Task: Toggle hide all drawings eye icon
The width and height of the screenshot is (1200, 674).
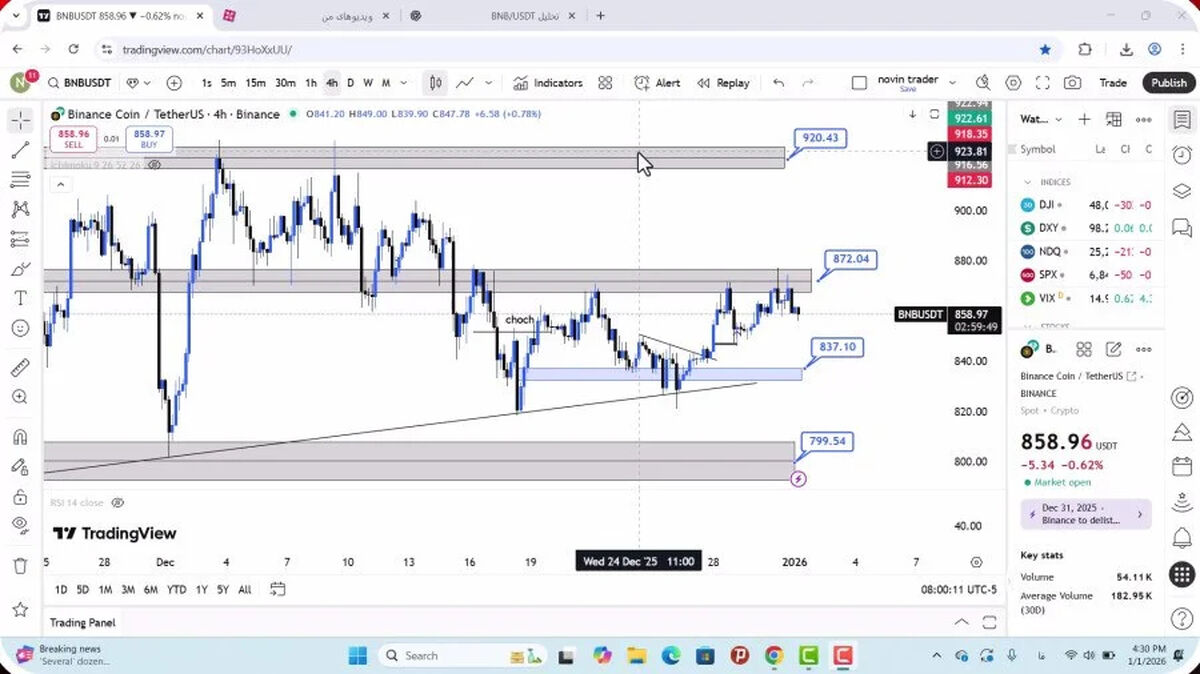Action: click(x=20, y=525)
